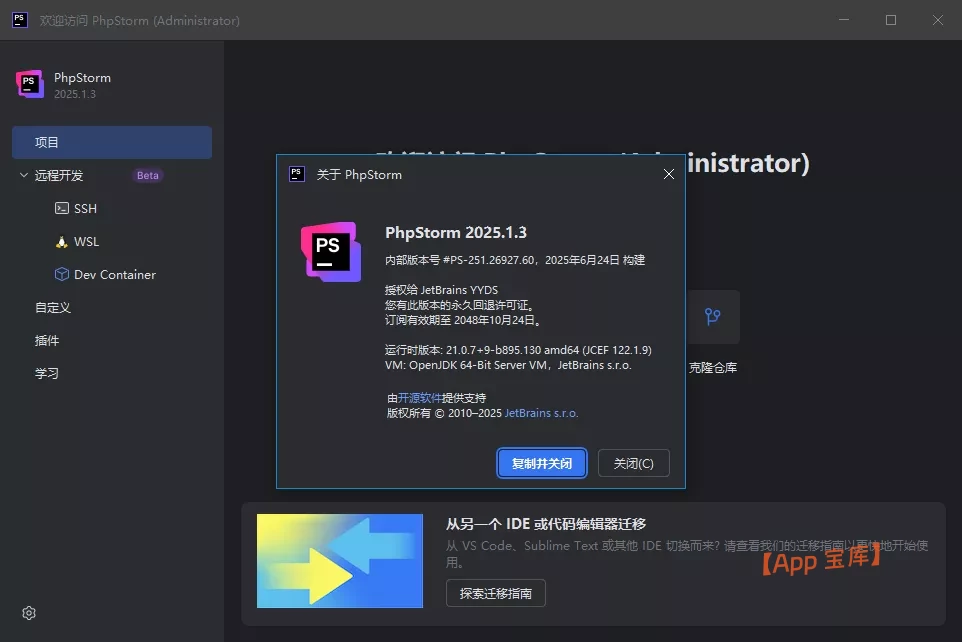Click the PhpStorm logo in the sidebar

click(x=29, y=85)
